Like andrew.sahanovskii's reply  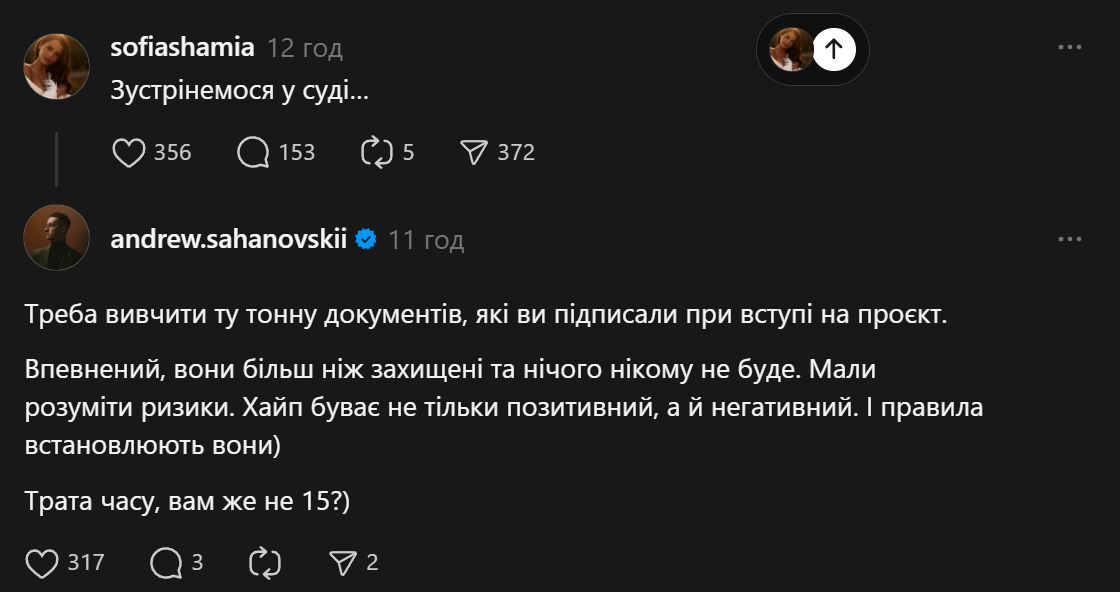click(42, 563)
